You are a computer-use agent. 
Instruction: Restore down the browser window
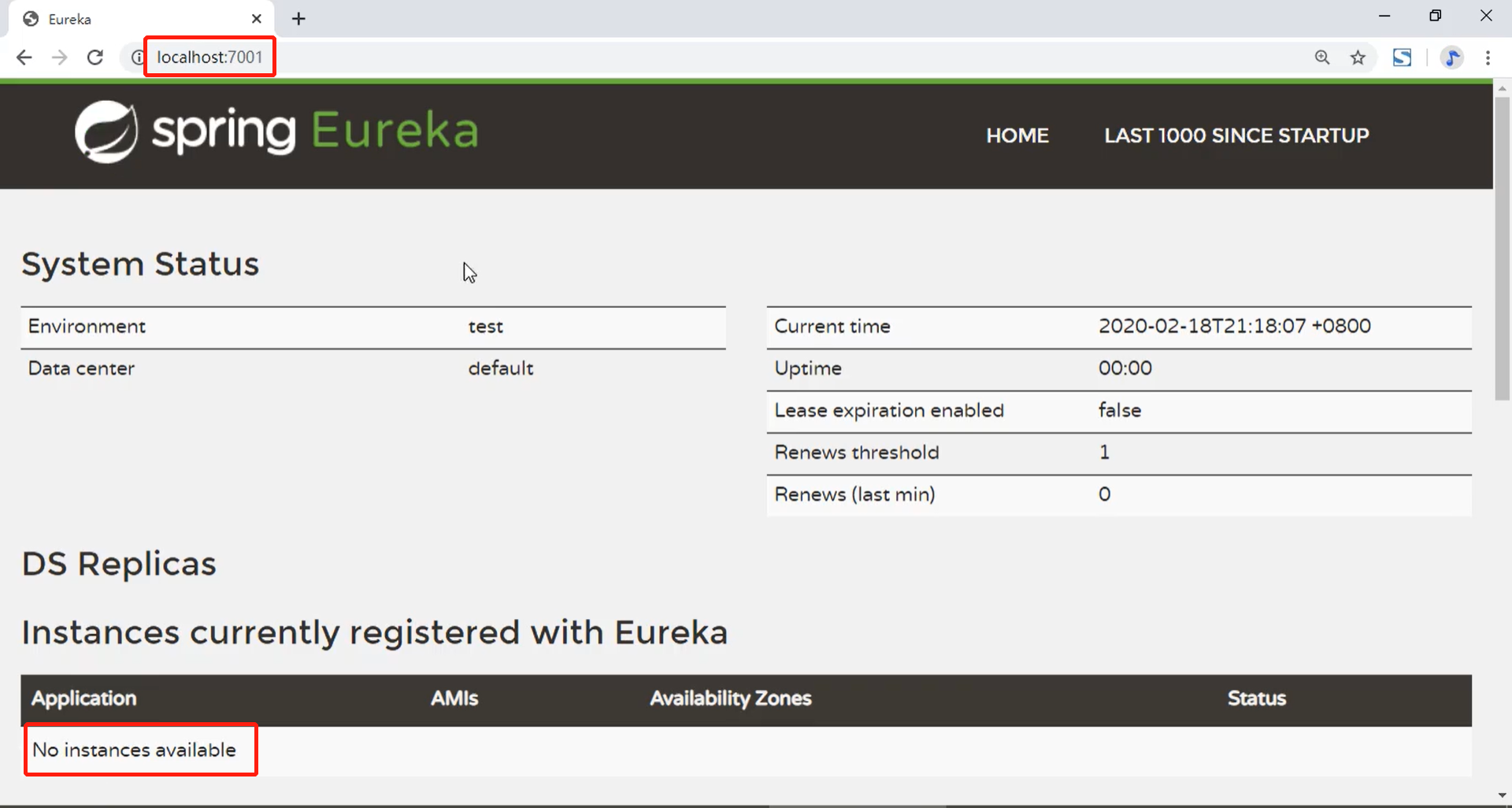1436,16
